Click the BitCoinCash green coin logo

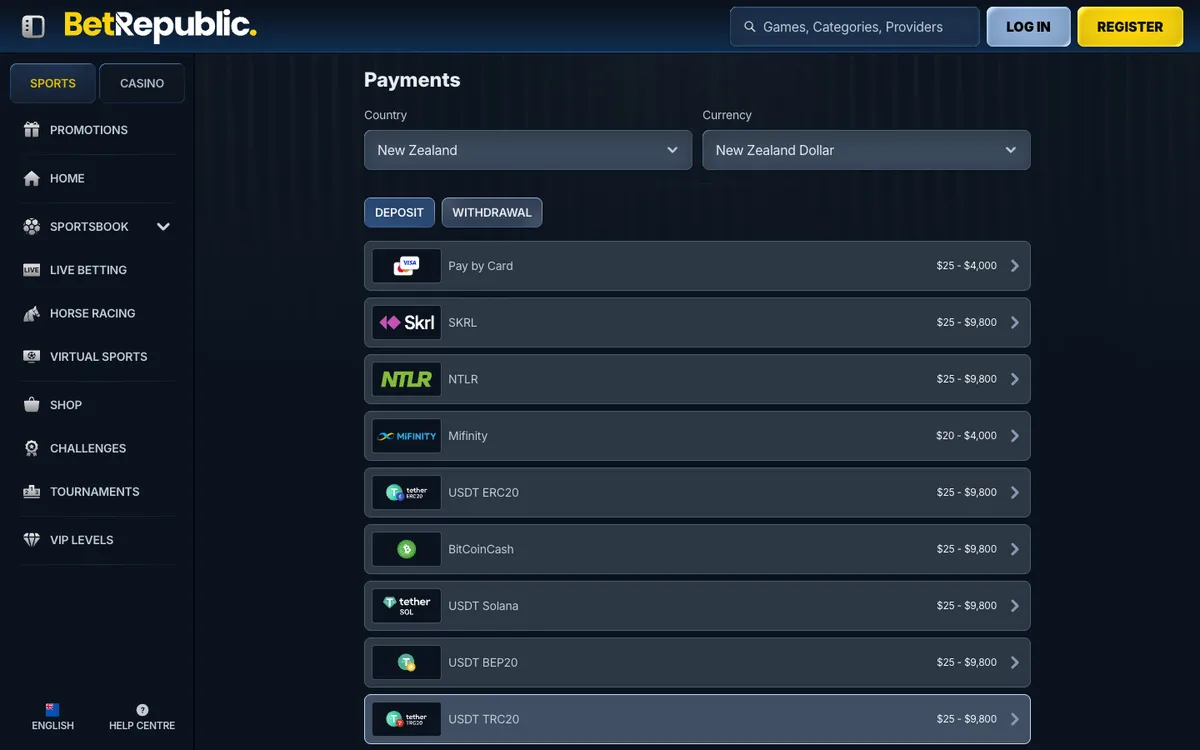pyautogui.click(x=407, y=549)
